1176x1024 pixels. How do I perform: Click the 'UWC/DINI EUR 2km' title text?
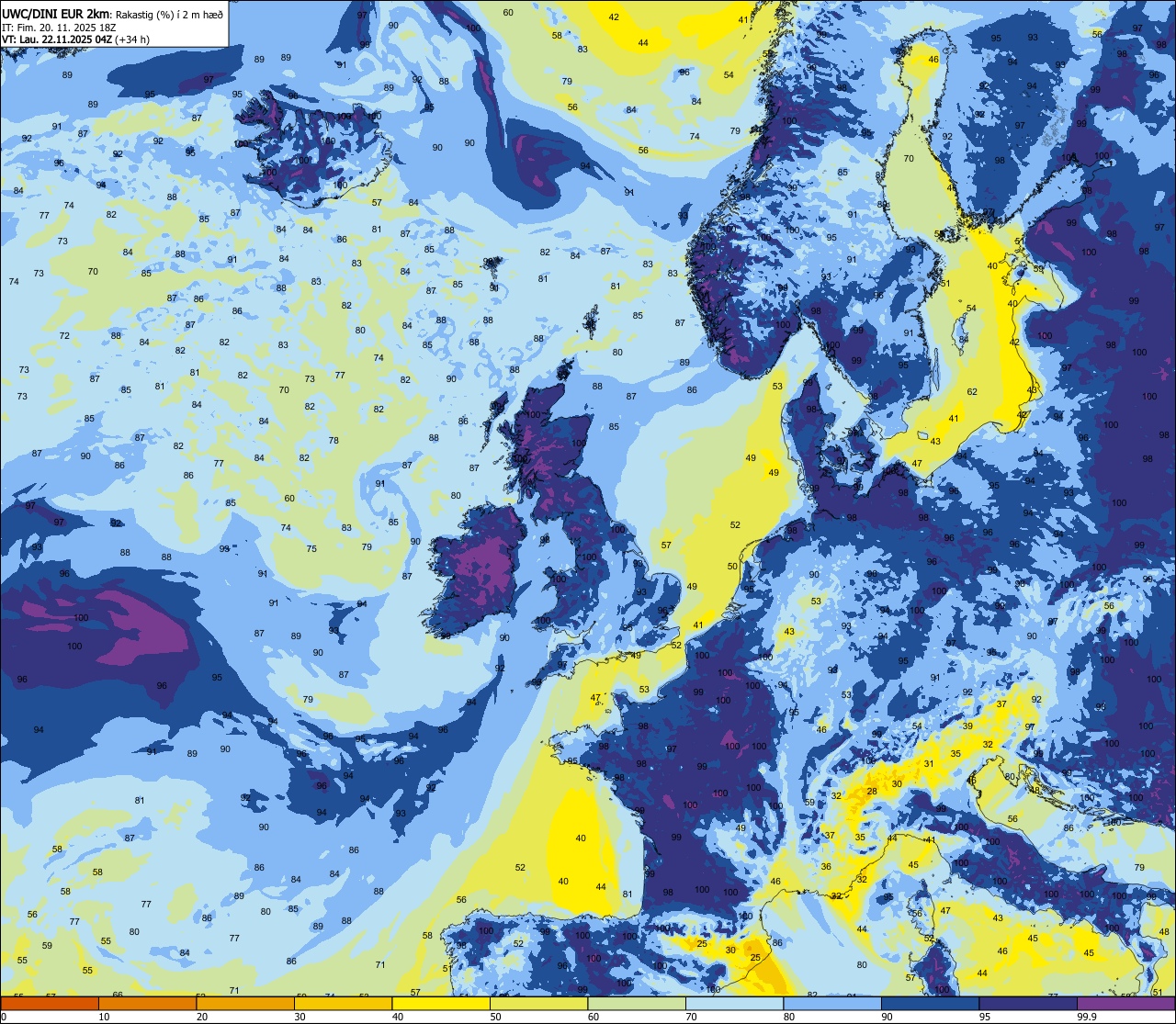54,13
